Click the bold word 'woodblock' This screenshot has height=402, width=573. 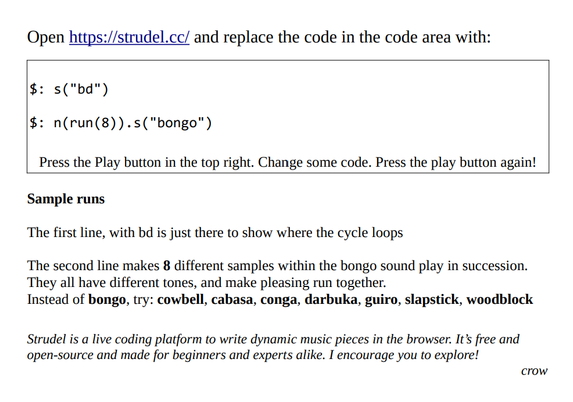[x=500, y=299]
